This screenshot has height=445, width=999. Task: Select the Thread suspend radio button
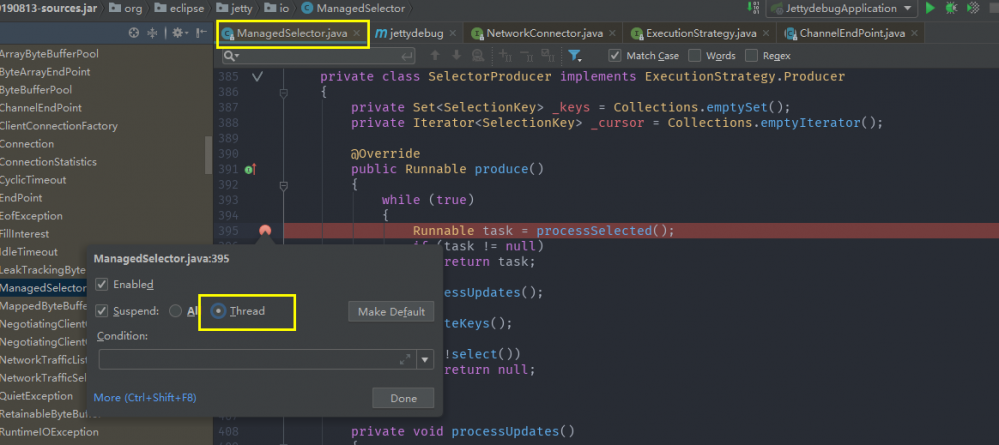pos(217,311)
